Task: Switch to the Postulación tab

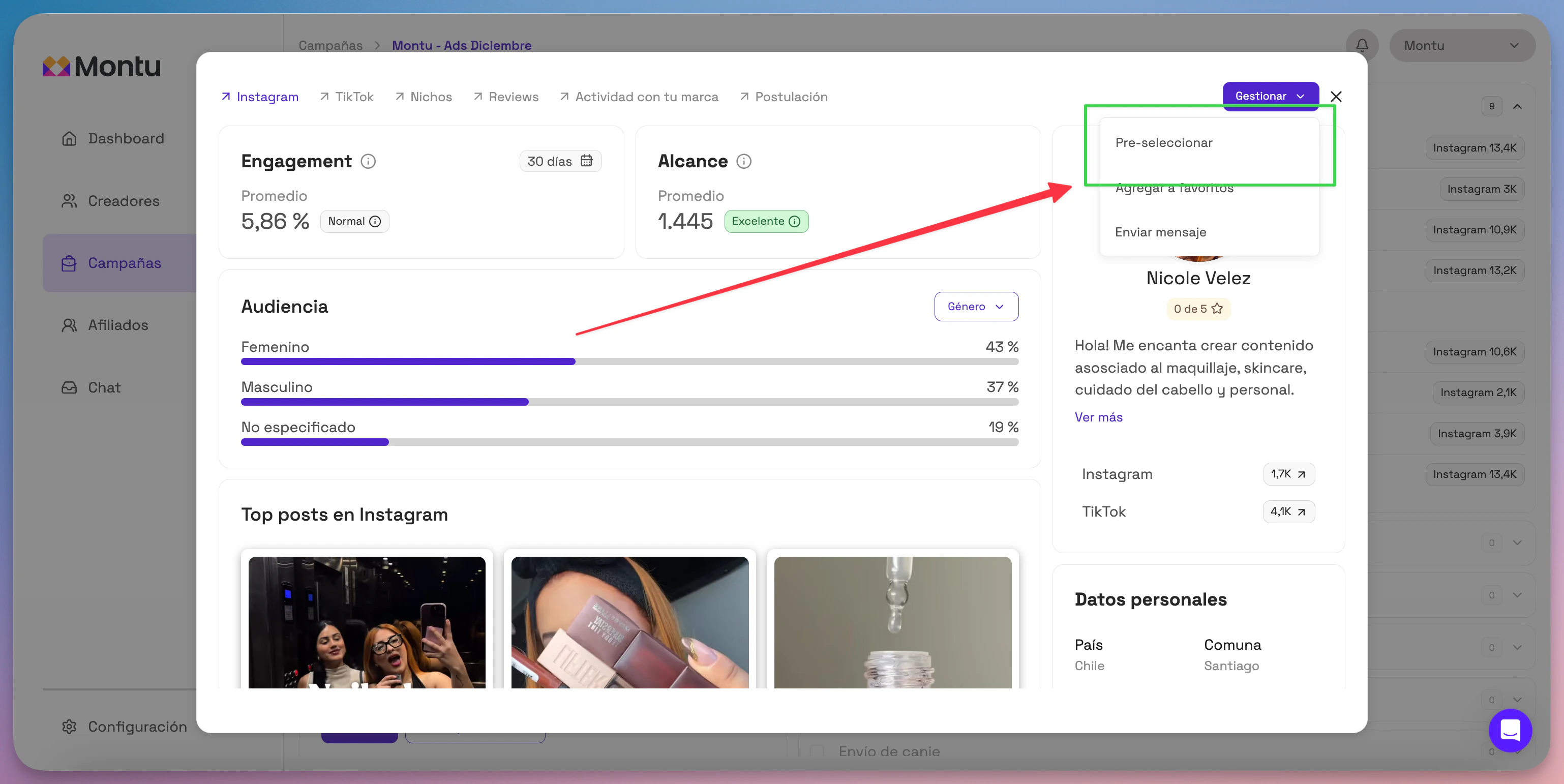Action: tap(783, 97)
